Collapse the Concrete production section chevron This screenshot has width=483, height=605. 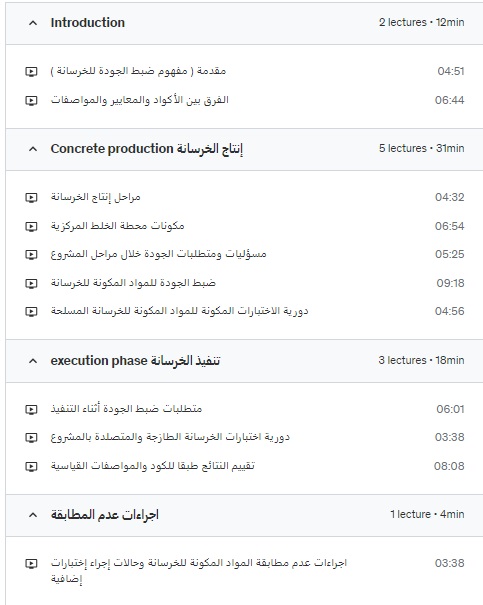click(x=33, y=149)
